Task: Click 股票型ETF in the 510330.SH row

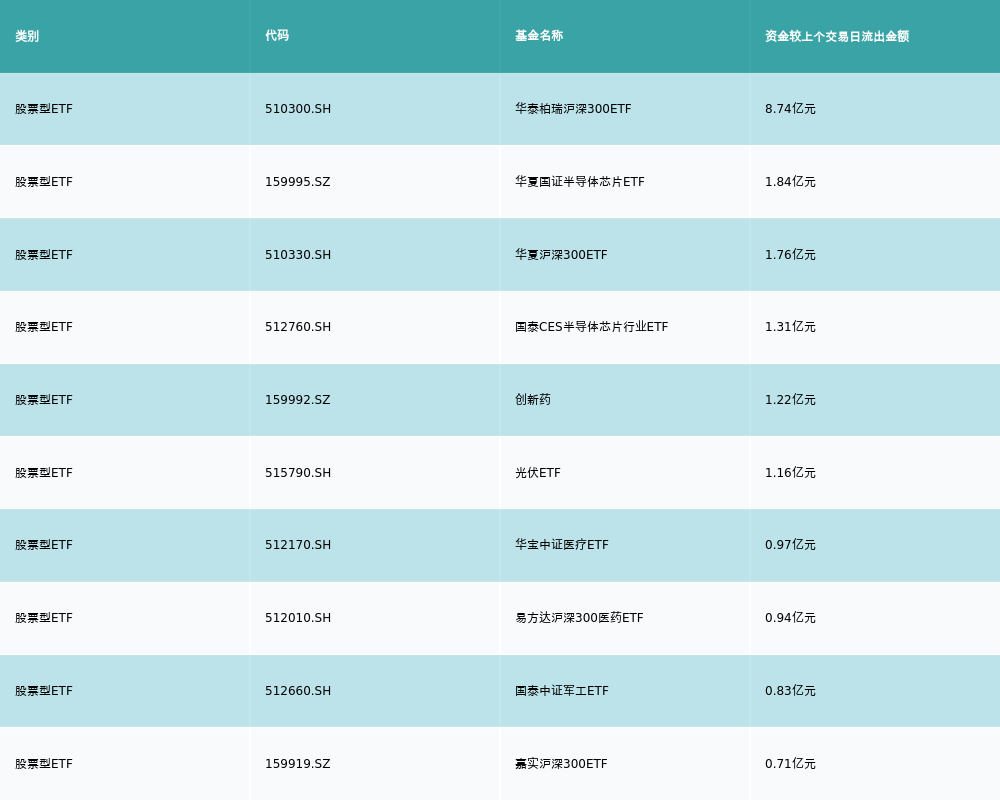Action: coord(44,255)
